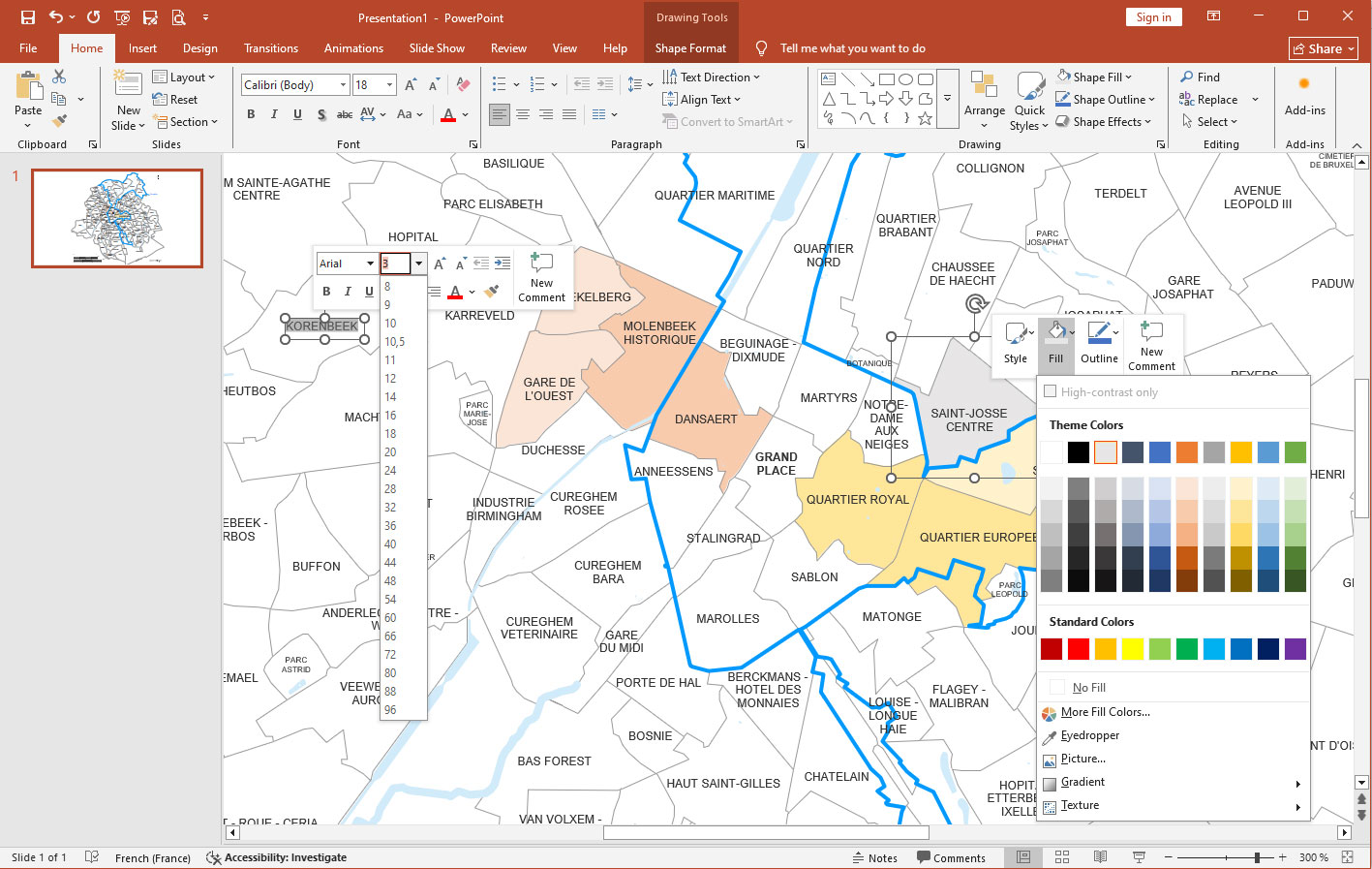Image resolution: width=1372 pixels, height=869 pixels.
Task: Click Strikethrough in ribbon Font group
Action: pos(344,114)
